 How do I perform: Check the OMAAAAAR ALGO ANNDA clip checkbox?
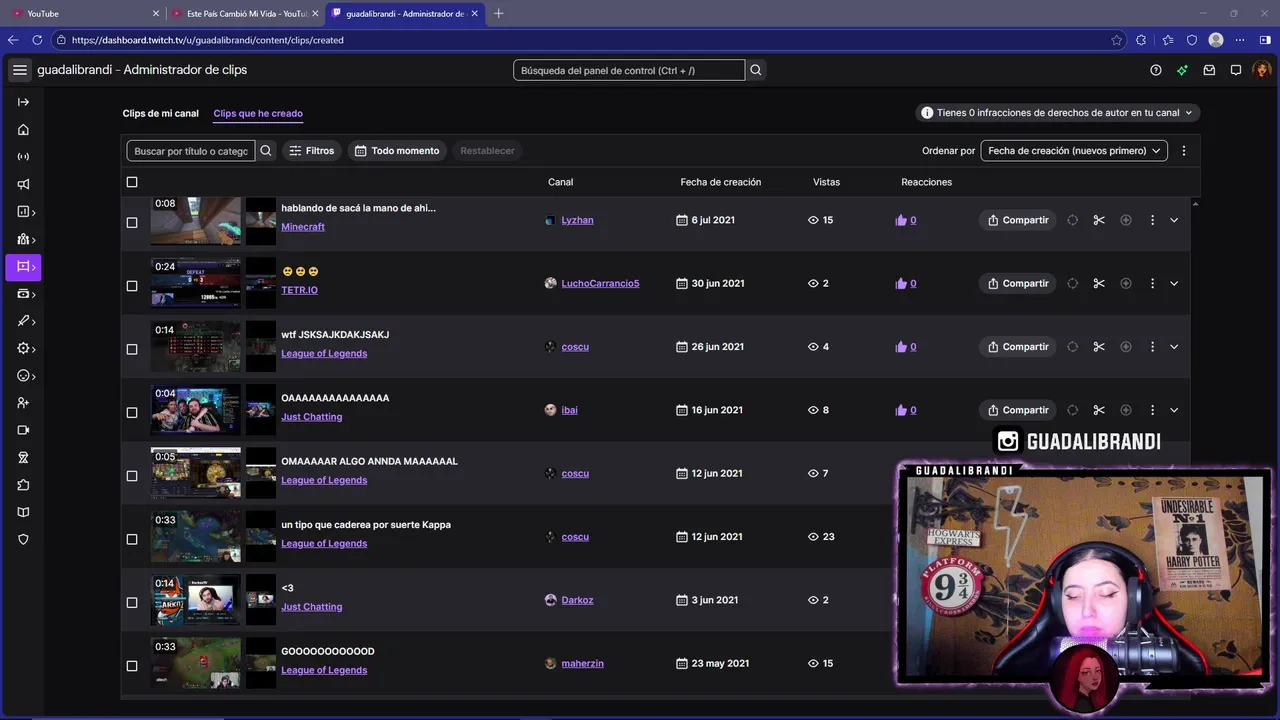coord(132,476)
